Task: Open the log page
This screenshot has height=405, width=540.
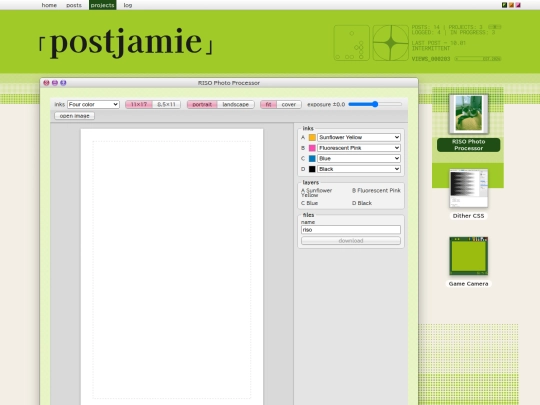Action: (128, 5)
